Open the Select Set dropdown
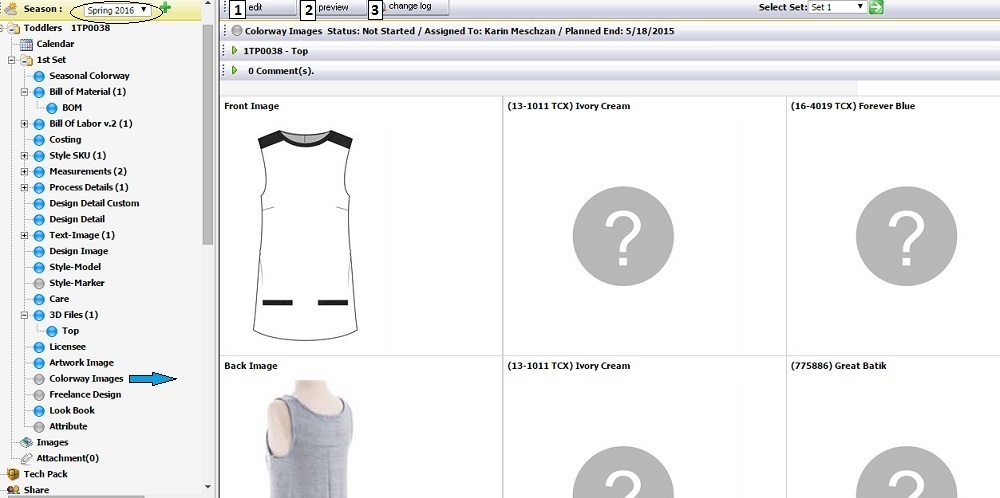 [x=837, y=7]
